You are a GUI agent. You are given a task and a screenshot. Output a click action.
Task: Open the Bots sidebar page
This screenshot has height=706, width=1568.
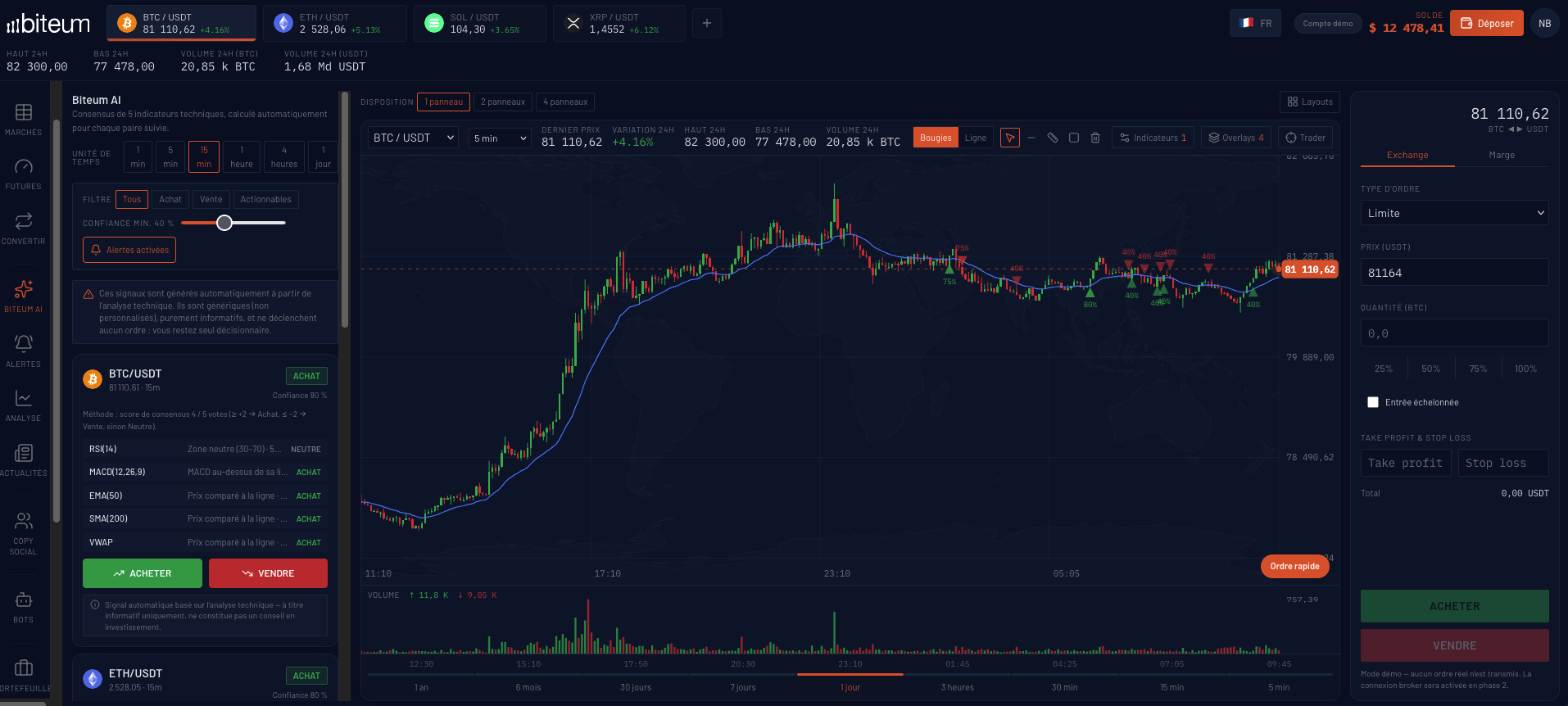(24, 607)
